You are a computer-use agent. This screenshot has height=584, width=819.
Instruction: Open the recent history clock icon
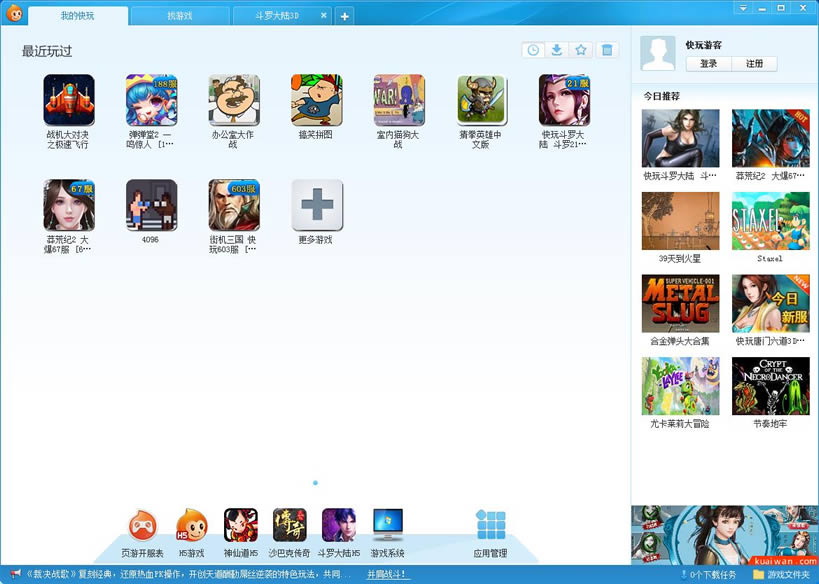(x=533, y=50)
